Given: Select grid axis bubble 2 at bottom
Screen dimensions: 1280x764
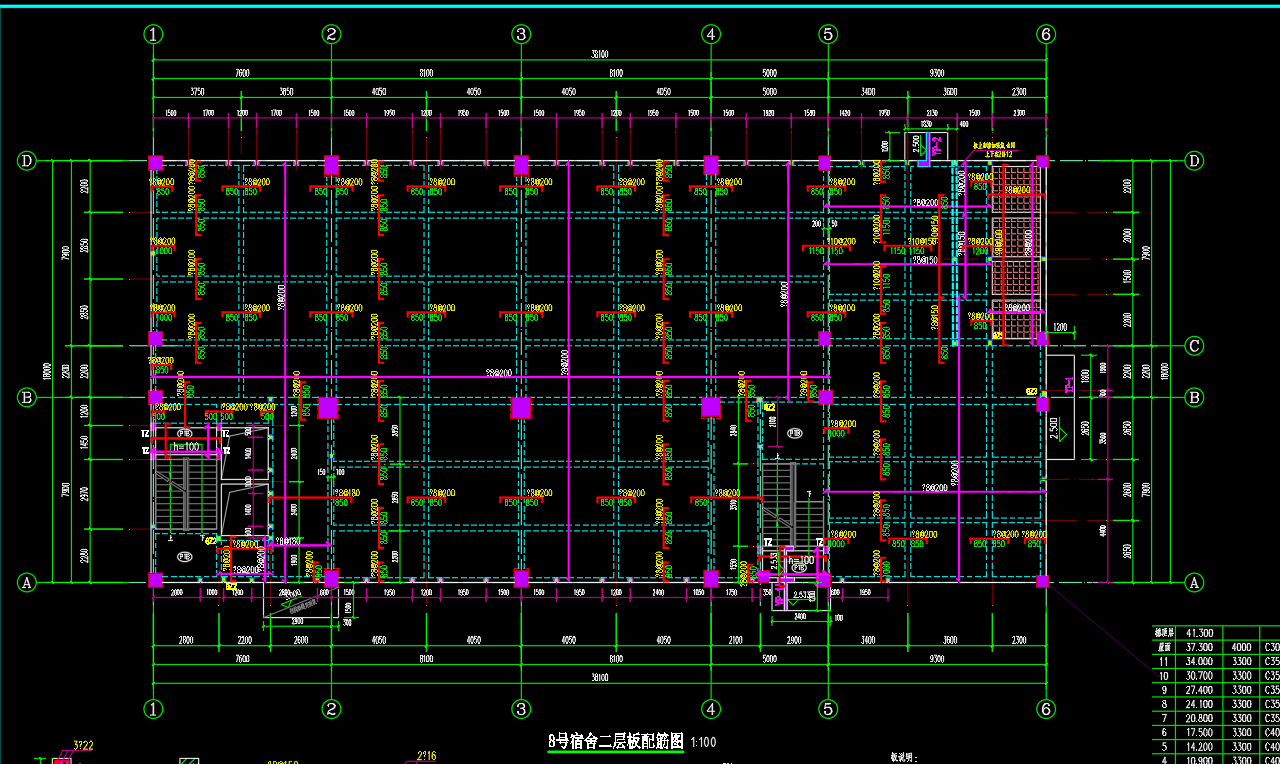Looking at the screenshot, I should pos(332,709).
